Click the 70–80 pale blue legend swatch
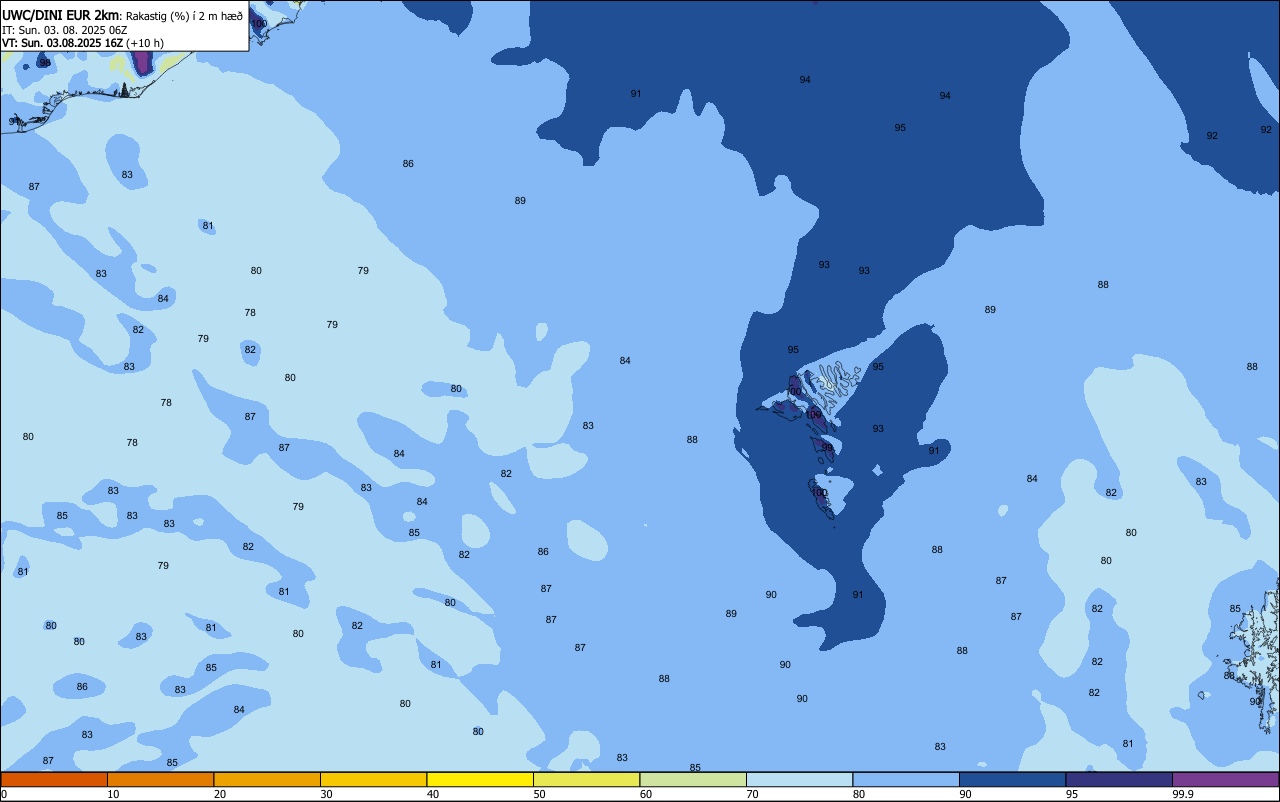 click(799, 779)
